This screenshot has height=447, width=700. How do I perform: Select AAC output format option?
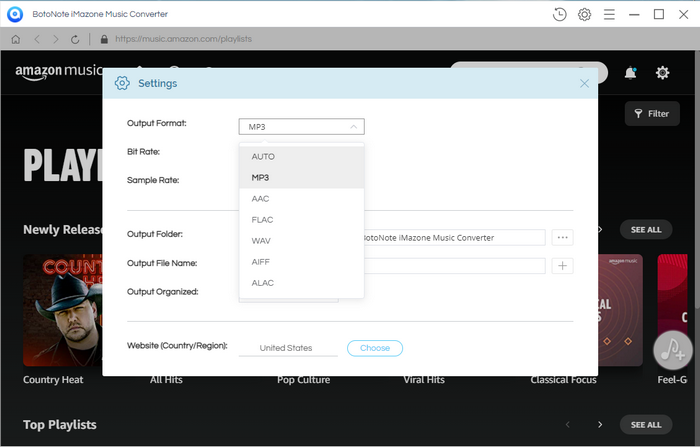tap(302, 199)
